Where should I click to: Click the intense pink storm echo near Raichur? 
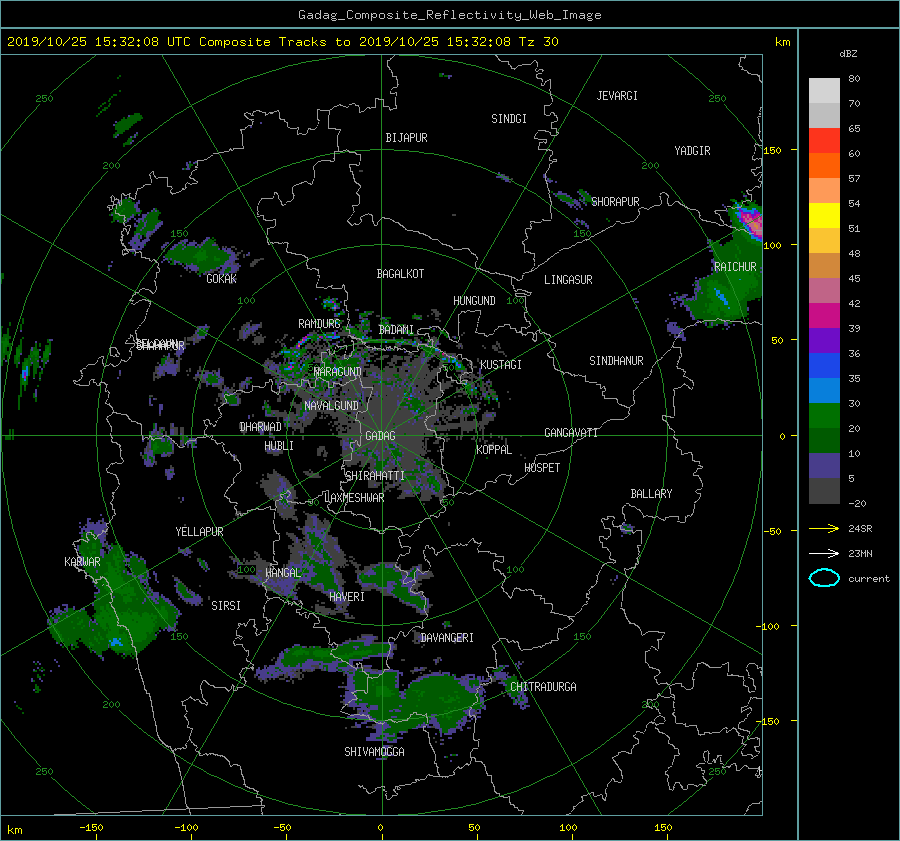pos(750,220)
